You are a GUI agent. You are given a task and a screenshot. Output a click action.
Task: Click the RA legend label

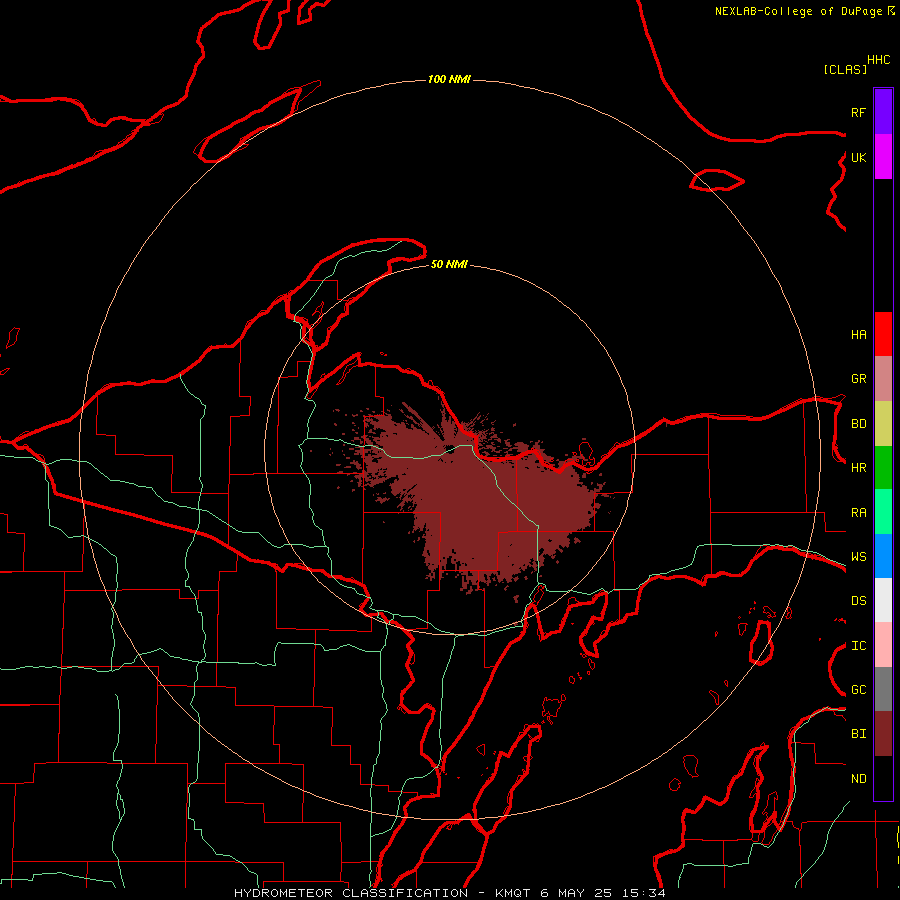(x=858, y=513)
